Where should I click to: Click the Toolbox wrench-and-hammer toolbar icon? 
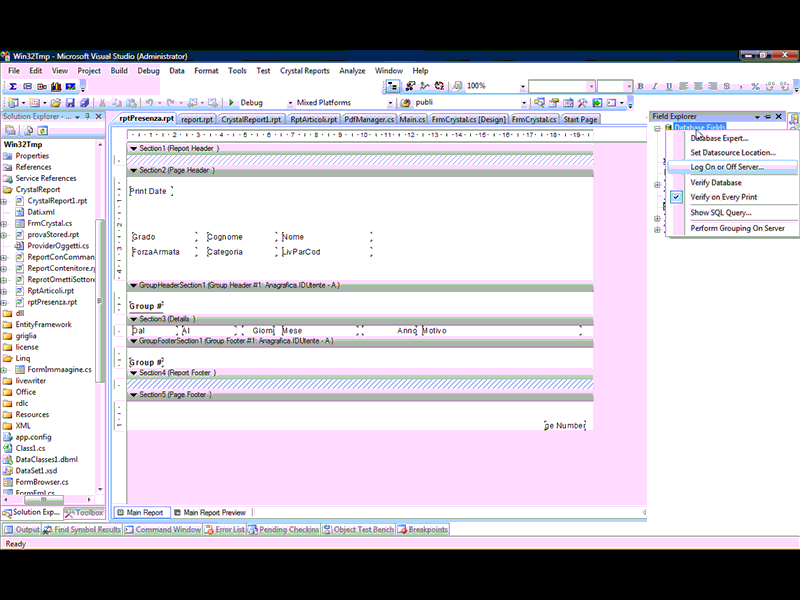click(x=582, y=103)
